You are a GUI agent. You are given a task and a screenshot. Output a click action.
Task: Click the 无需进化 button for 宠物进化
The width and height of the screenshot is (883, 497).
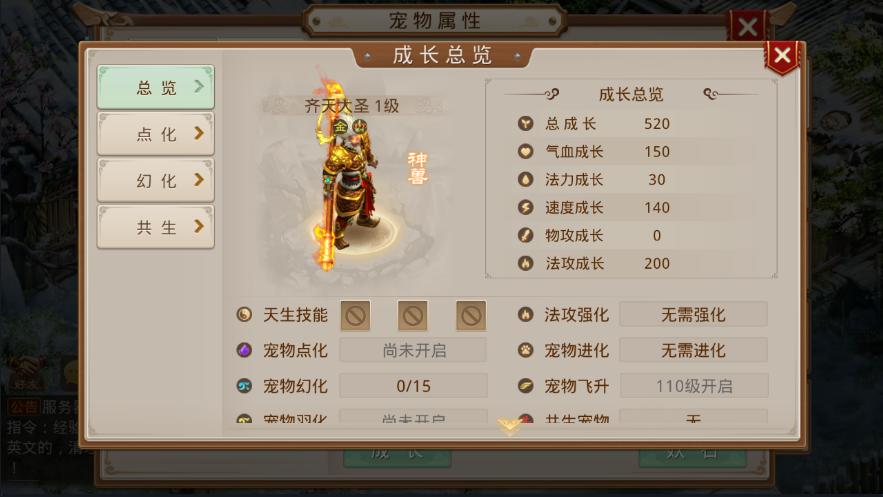[693, 351]
